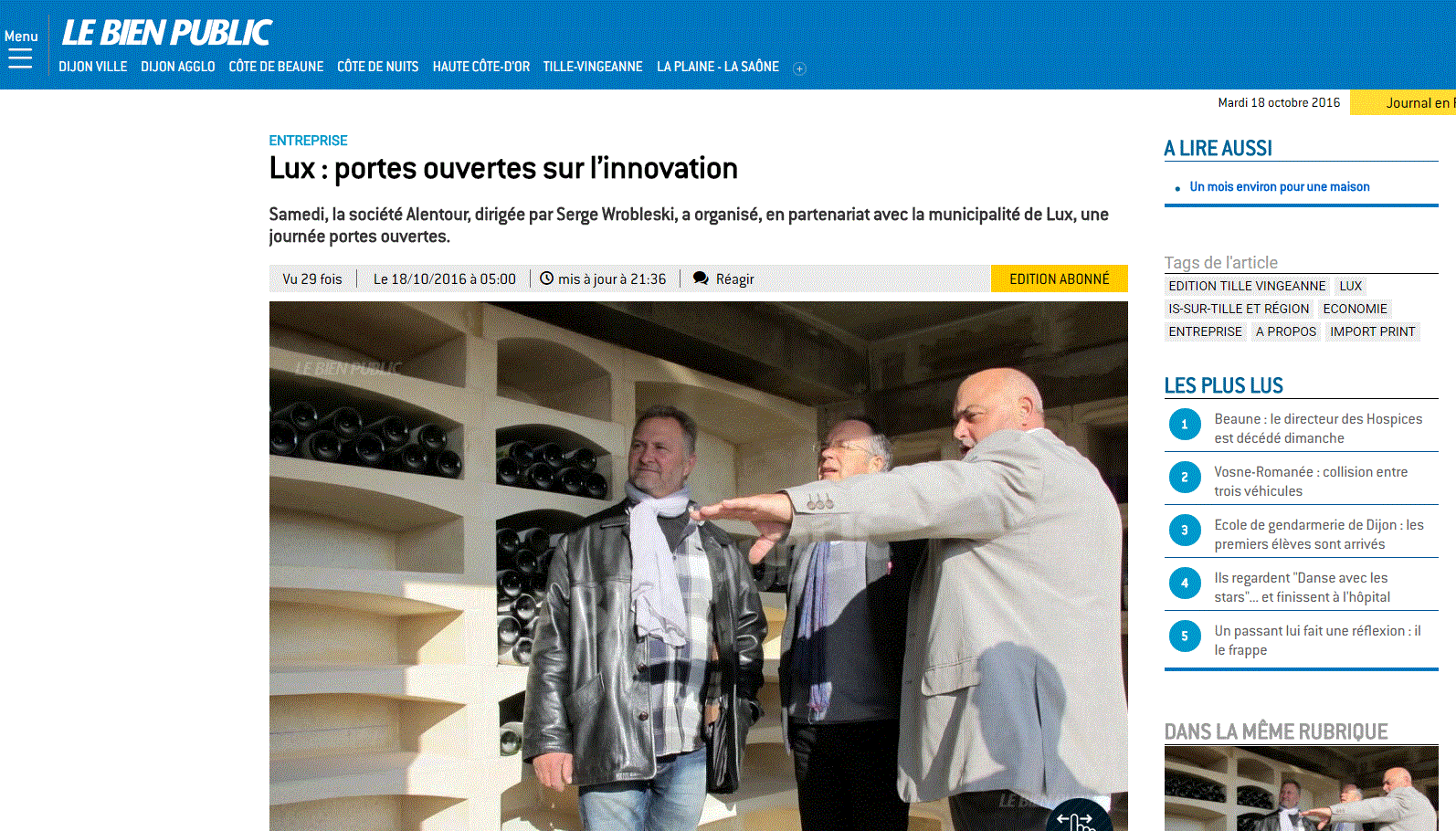Open the Journal en yellow button
Viewport: 1456px width, 831px height.
(x=1403, y=102)
